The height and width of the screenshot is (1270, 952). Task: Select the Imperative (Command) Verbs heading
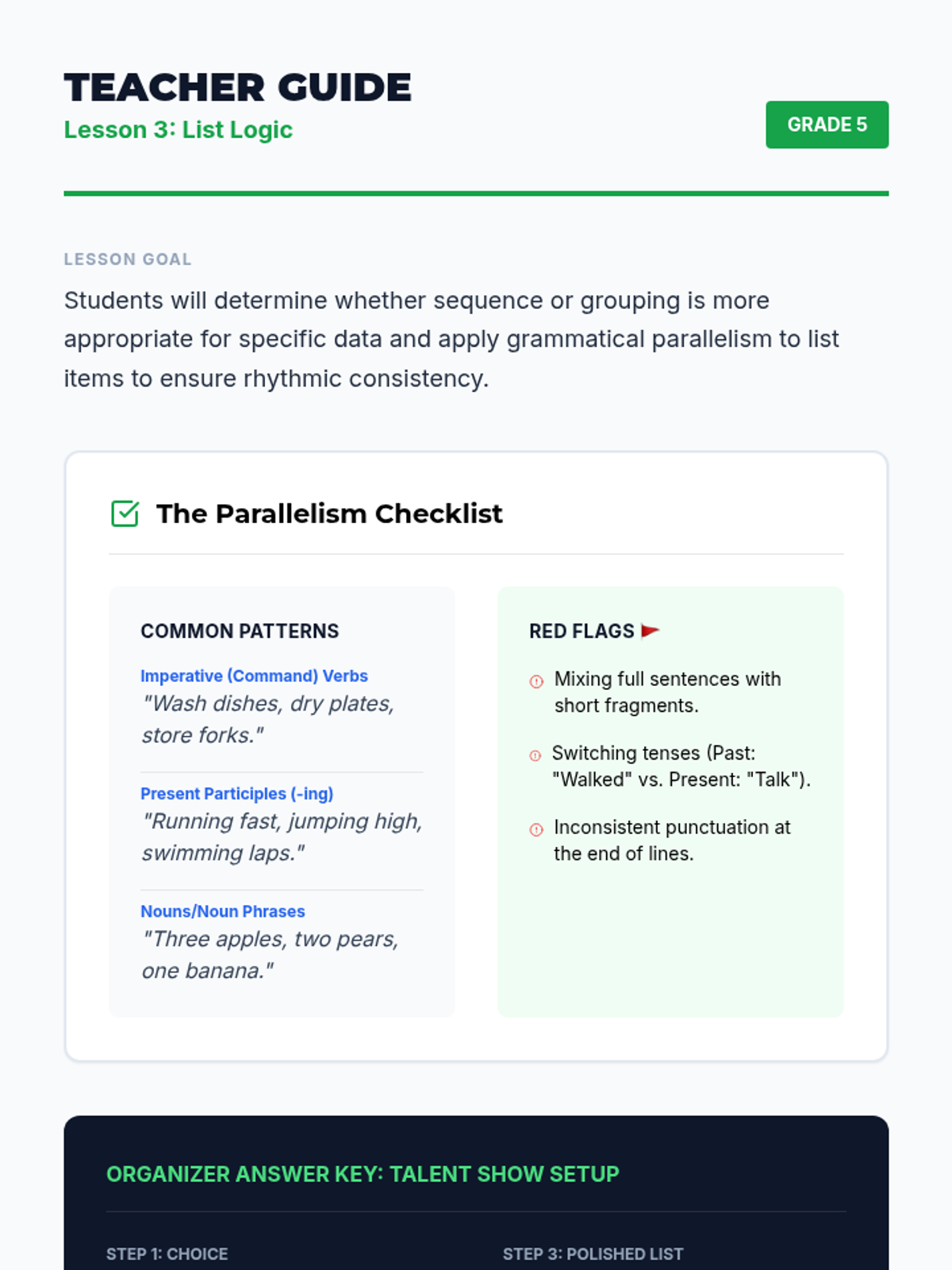point(254,675)
